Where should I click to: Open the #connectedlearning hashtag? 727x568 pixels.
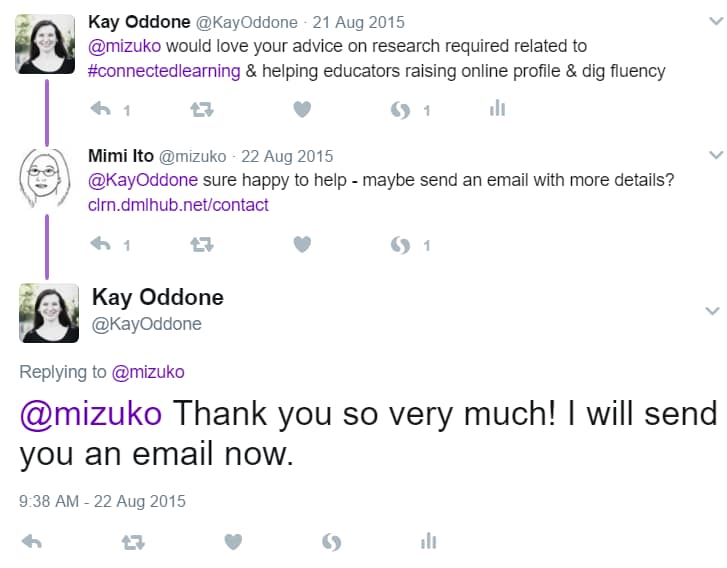164,71
